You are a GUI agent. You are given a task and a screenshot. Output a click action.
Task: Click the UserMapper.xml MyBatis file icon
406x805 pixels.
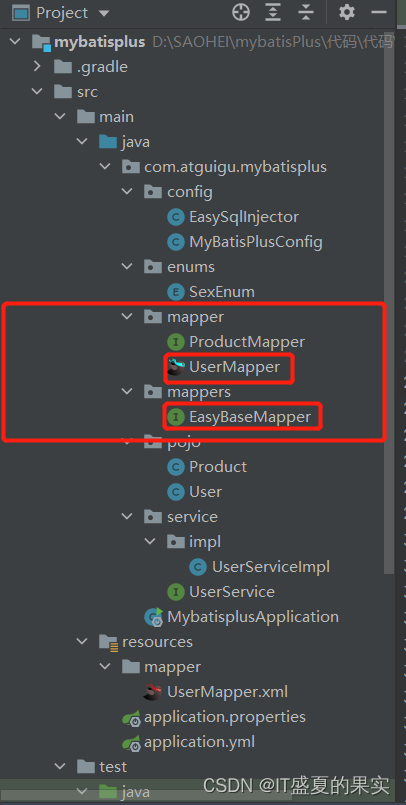pos(153,692)
